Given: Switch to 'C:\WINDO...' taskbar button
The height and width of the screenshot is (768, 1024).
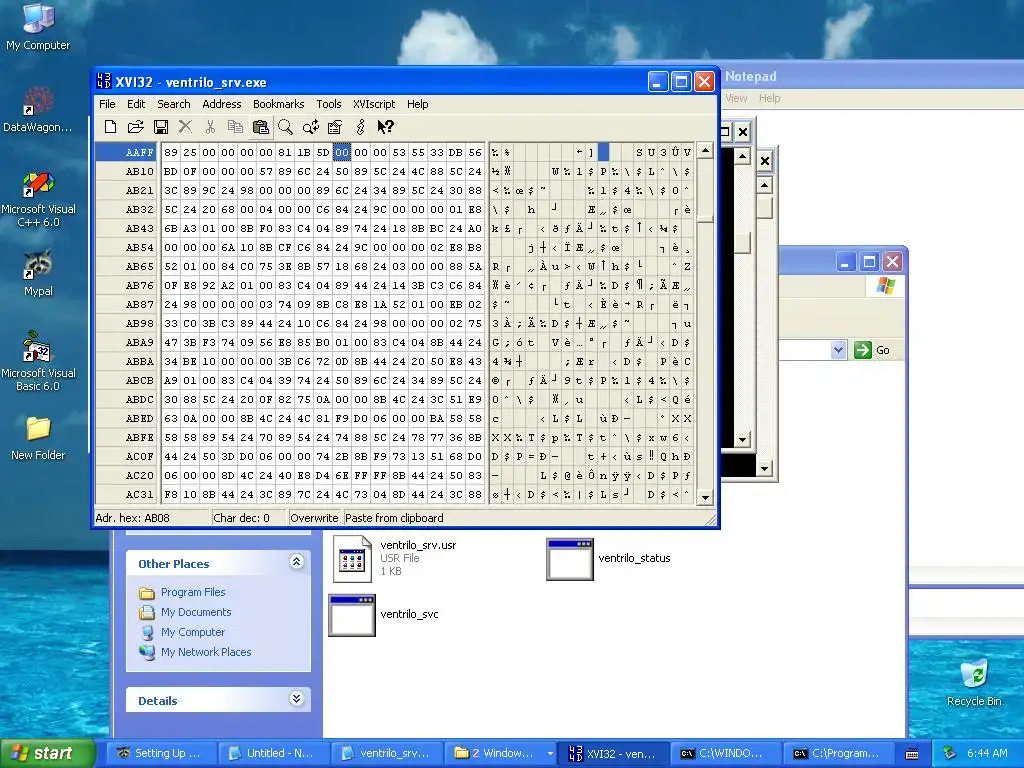Looking at the screenshot, I should coord(724,753).
